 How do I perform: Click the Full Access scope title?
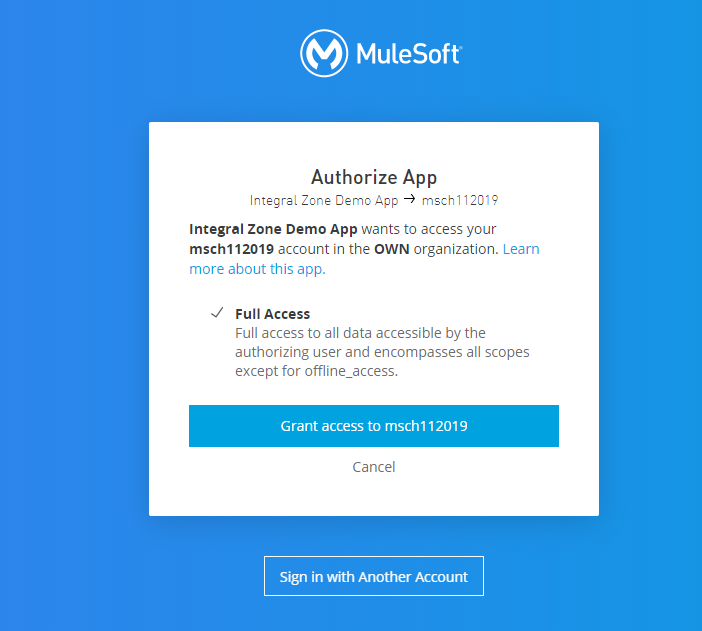tap(272, 314)
